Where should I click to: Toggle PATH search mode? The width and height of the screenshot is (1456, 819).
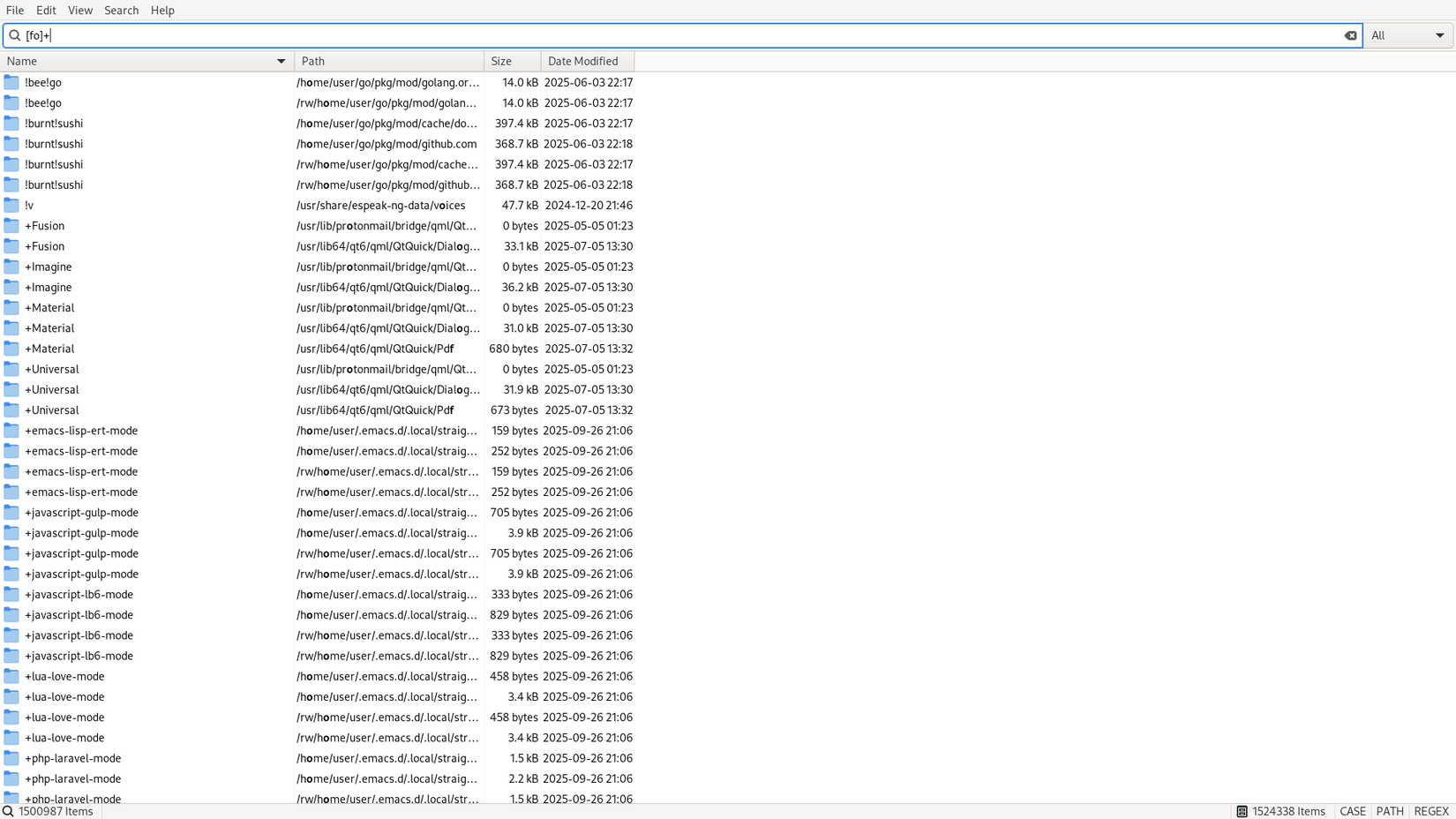pyautogui.click(x=1390, y=811)
